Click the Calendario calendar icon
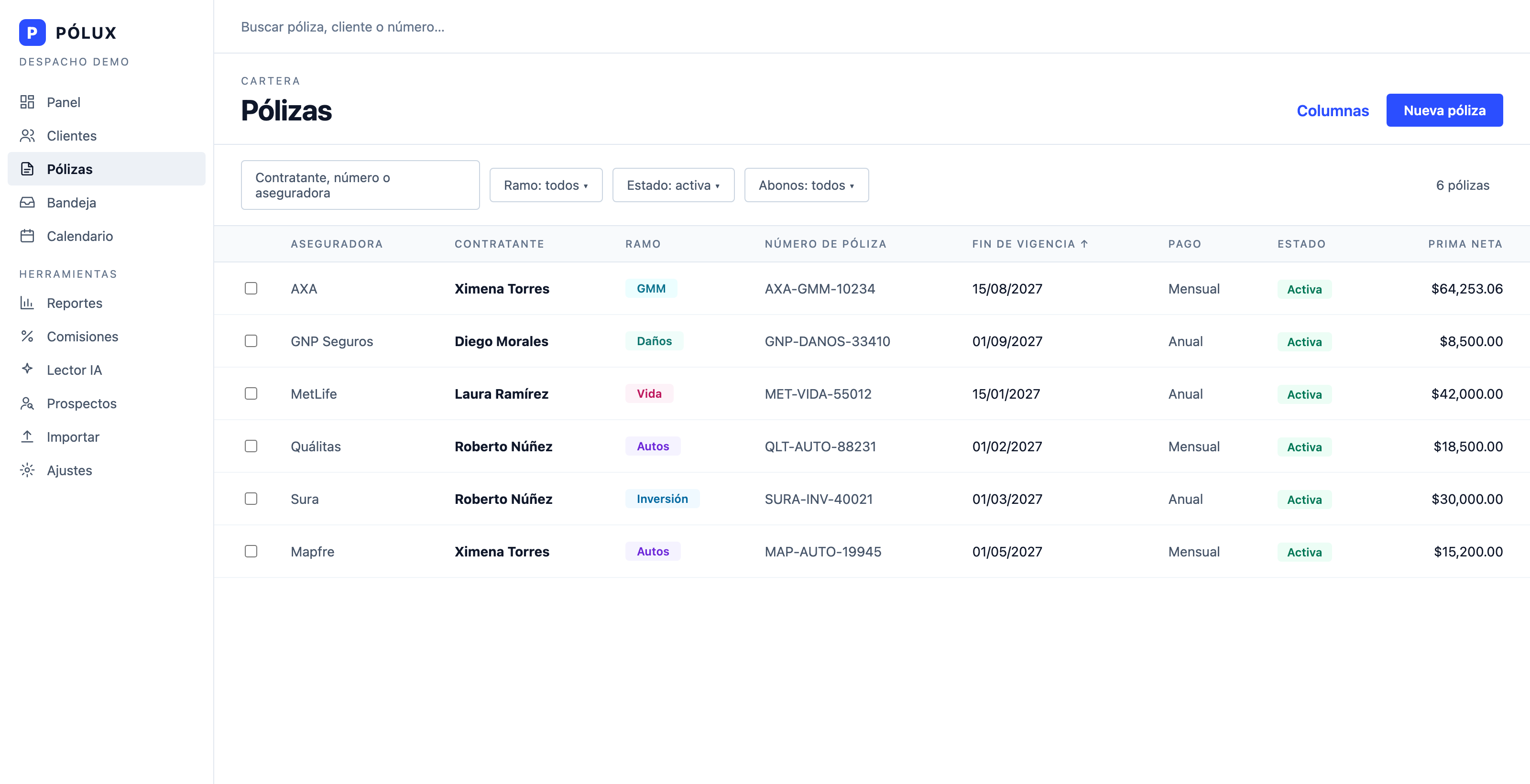The height and width of the screenshot is (784, 1530). pyautogui.click(x=27, y=236)
